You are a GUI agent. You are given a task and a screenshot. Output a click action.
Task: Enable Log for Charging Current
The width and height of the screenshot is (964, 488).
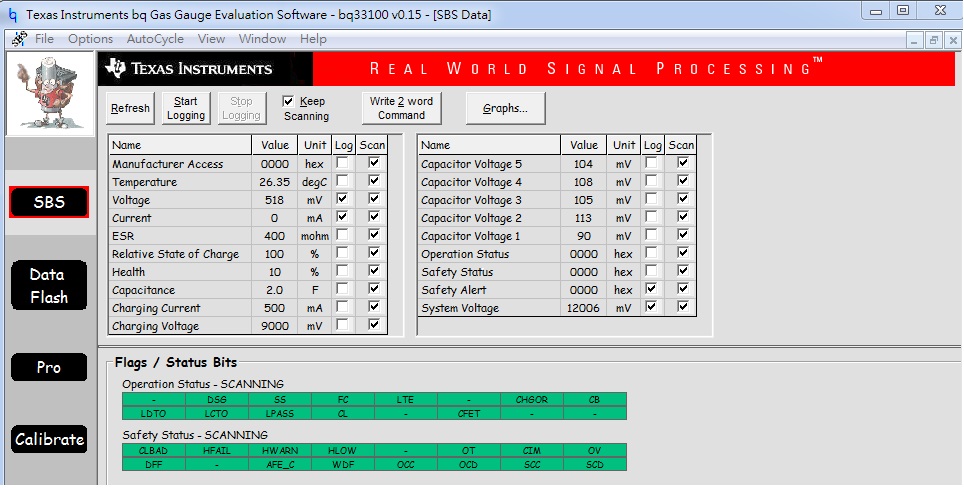[x=342, y=307]
